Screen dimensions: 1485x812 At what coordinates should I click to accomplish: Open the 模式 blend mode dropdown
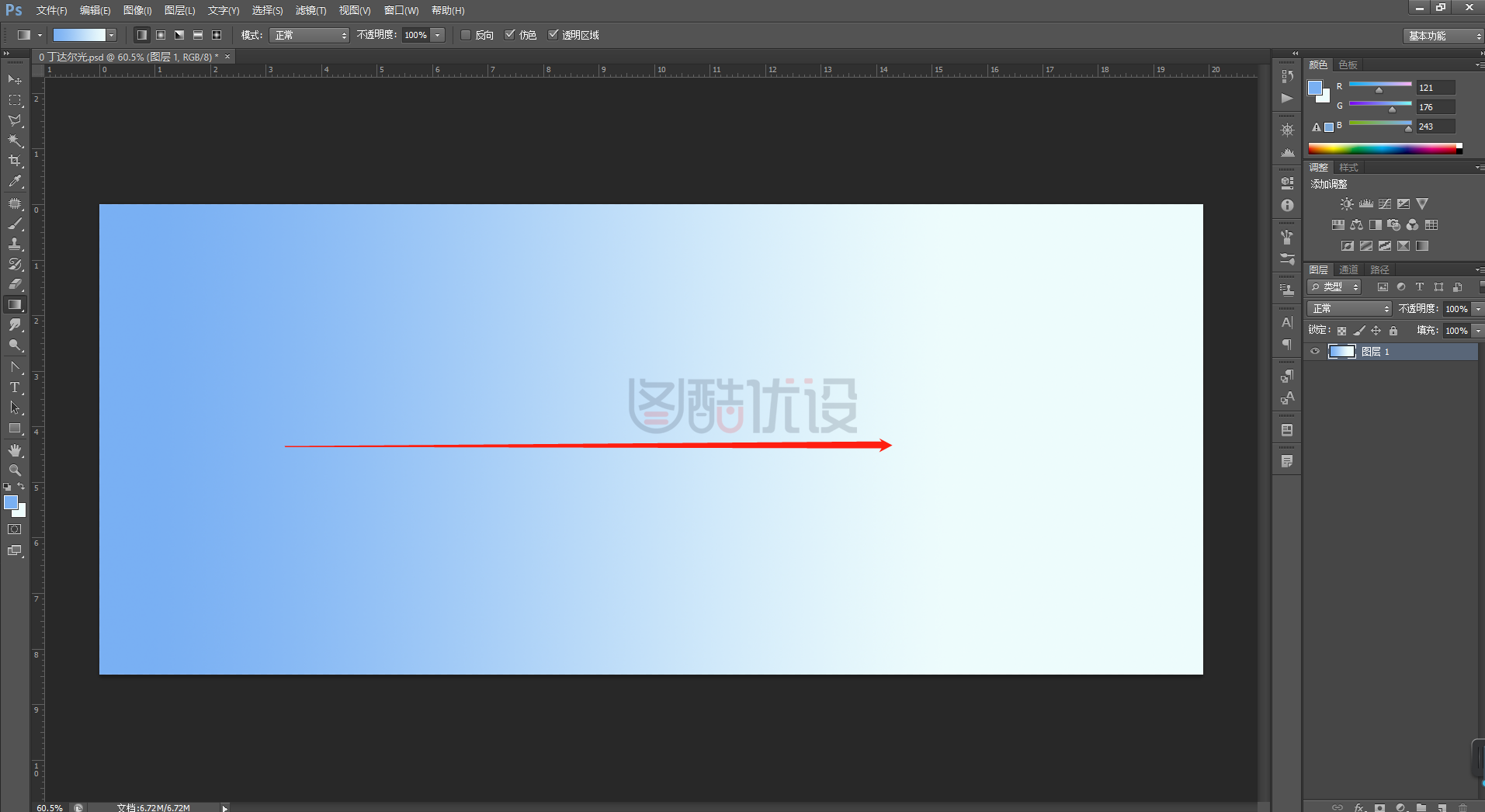point(309,35)
